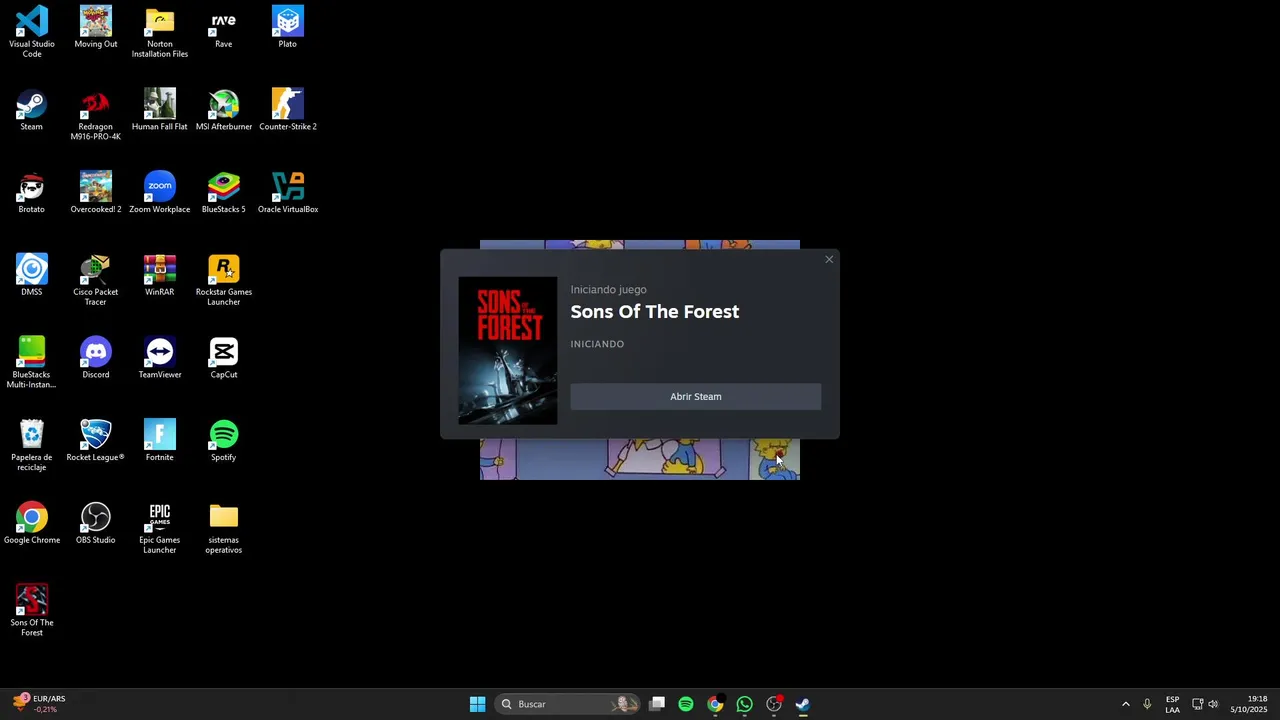The image size is (1280, 720).
Task: Open Spotify from the taskbar
Action: (x=686, y=704)
